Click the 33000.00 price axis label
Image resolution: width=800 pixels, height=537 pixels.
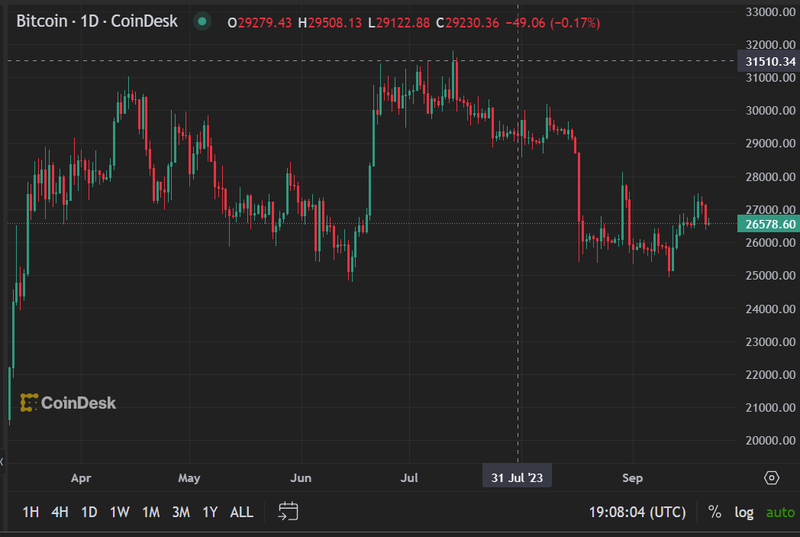point(770,12)
